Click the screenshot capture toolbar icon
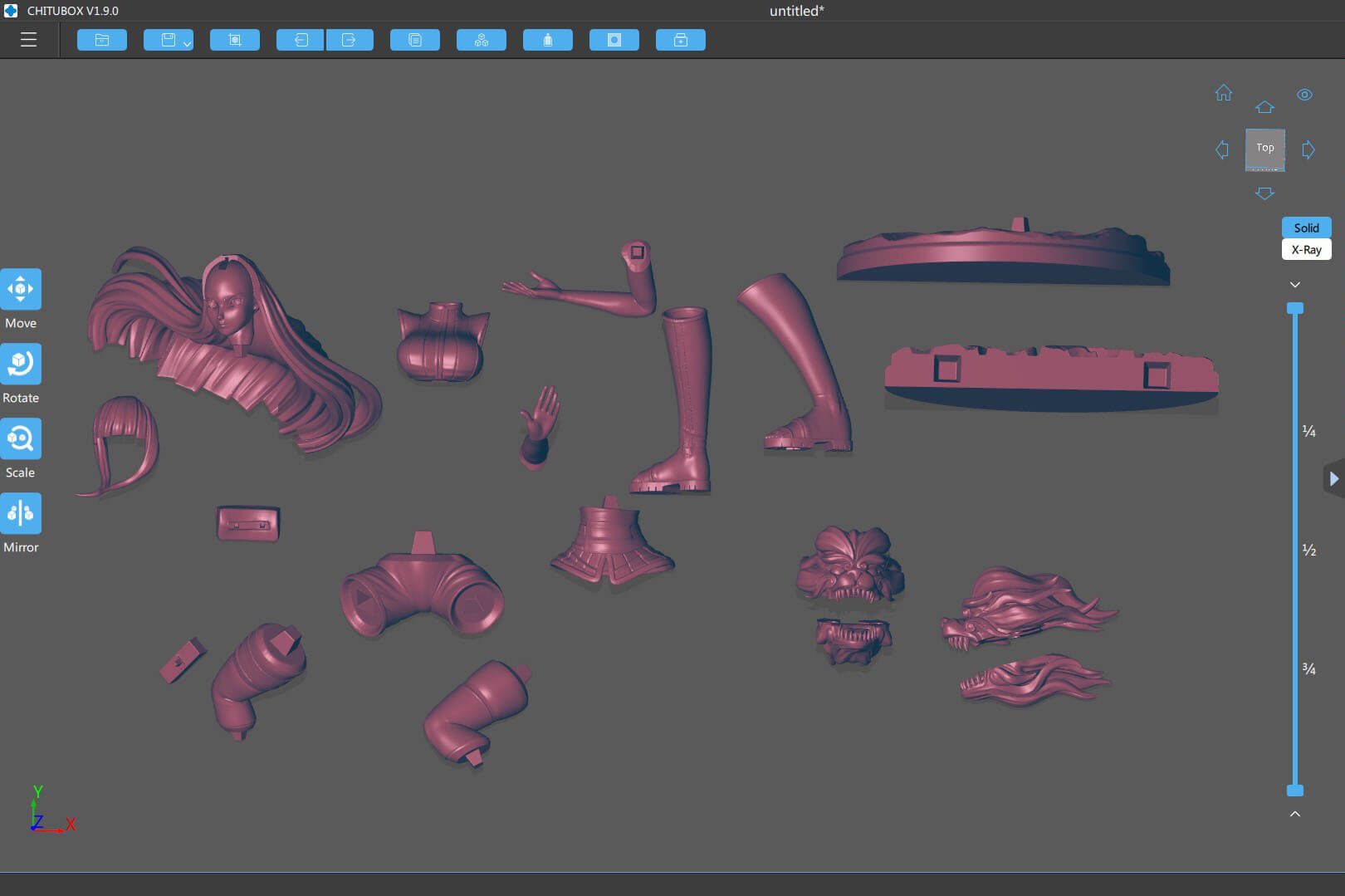 [235, 40]
